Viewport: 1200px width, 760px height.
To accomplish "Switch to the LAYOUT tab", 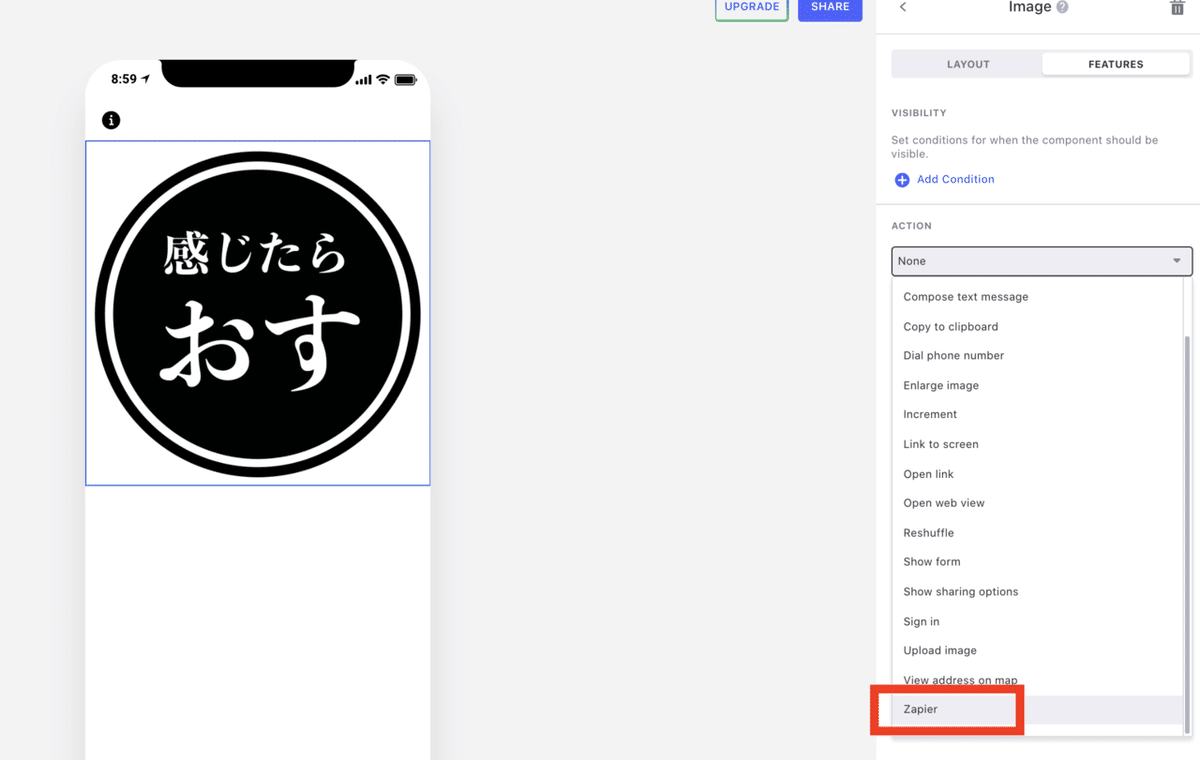I will 968,64.
